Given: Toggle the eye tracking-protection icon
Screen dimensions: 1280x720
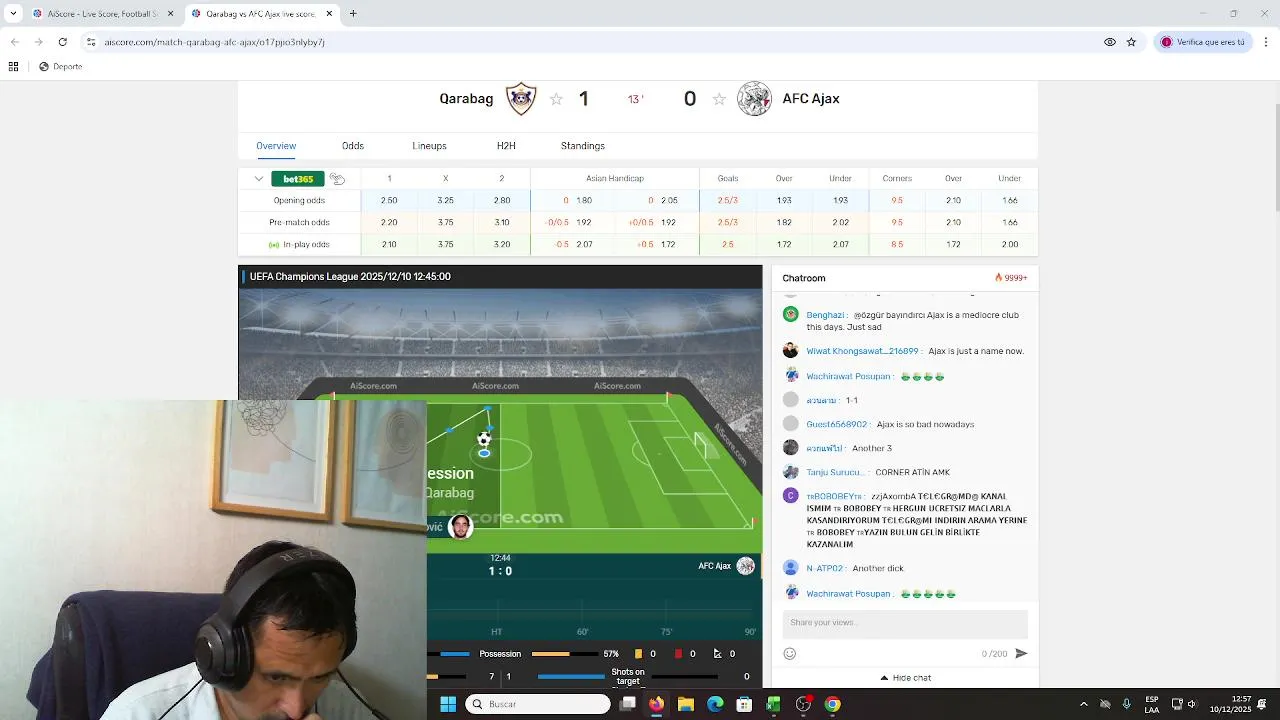Looking at the screenshot, I should pos(1110,42).
